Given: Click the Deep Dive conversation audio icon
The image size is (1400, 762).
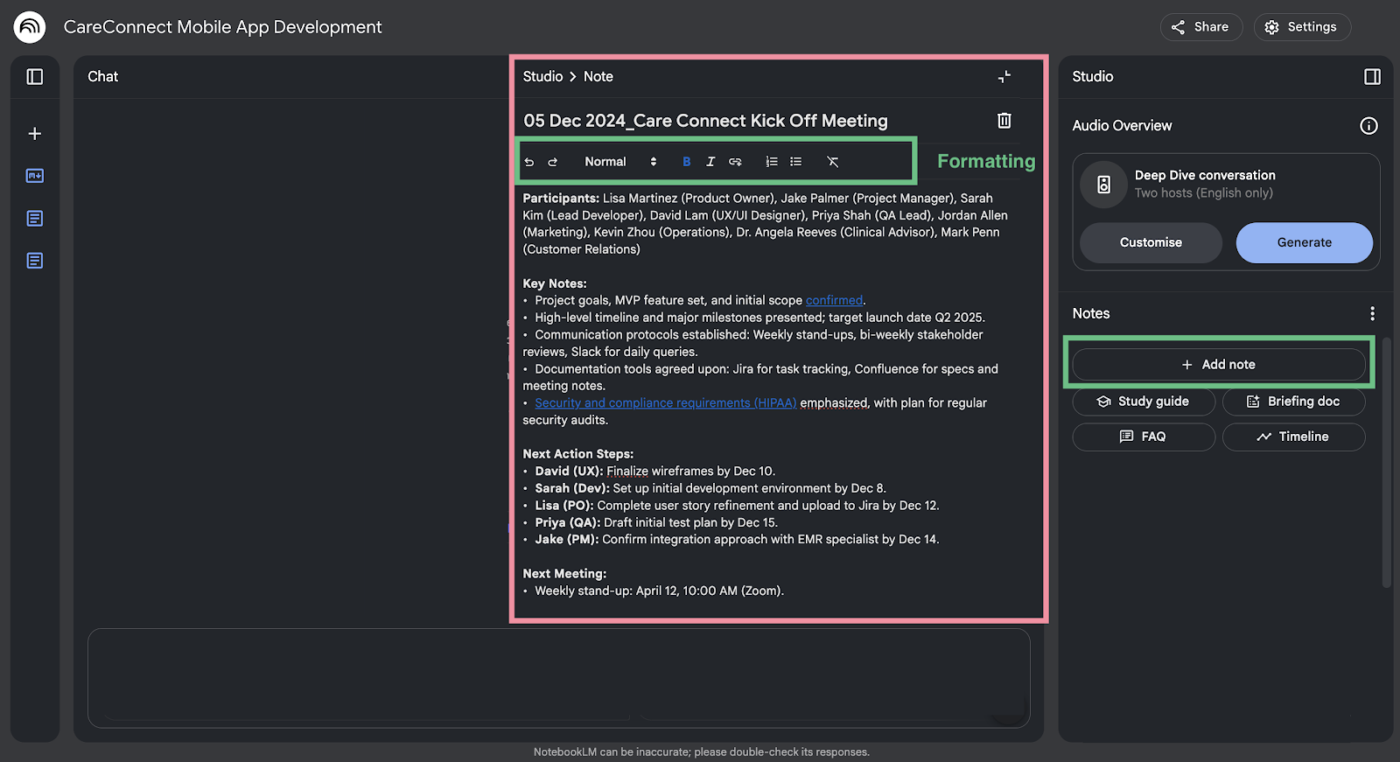Looking at the screenshot, I should pyautogui.click(x=1104, y=184).
